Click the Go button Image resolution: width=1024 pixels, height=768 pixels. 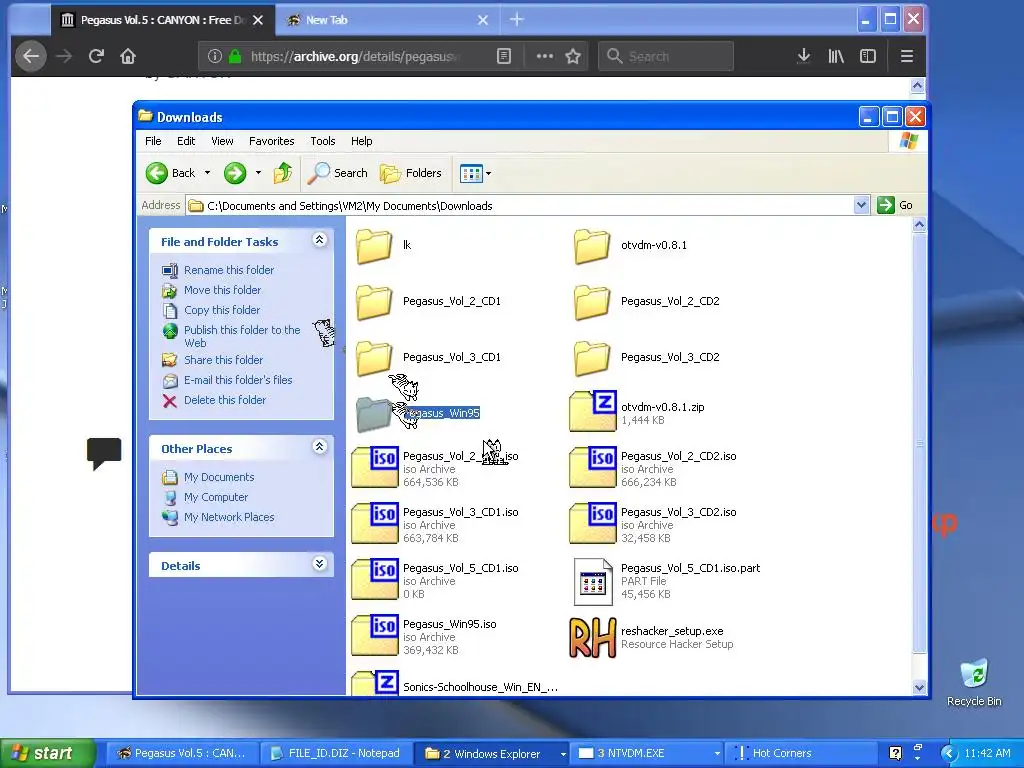895,205
